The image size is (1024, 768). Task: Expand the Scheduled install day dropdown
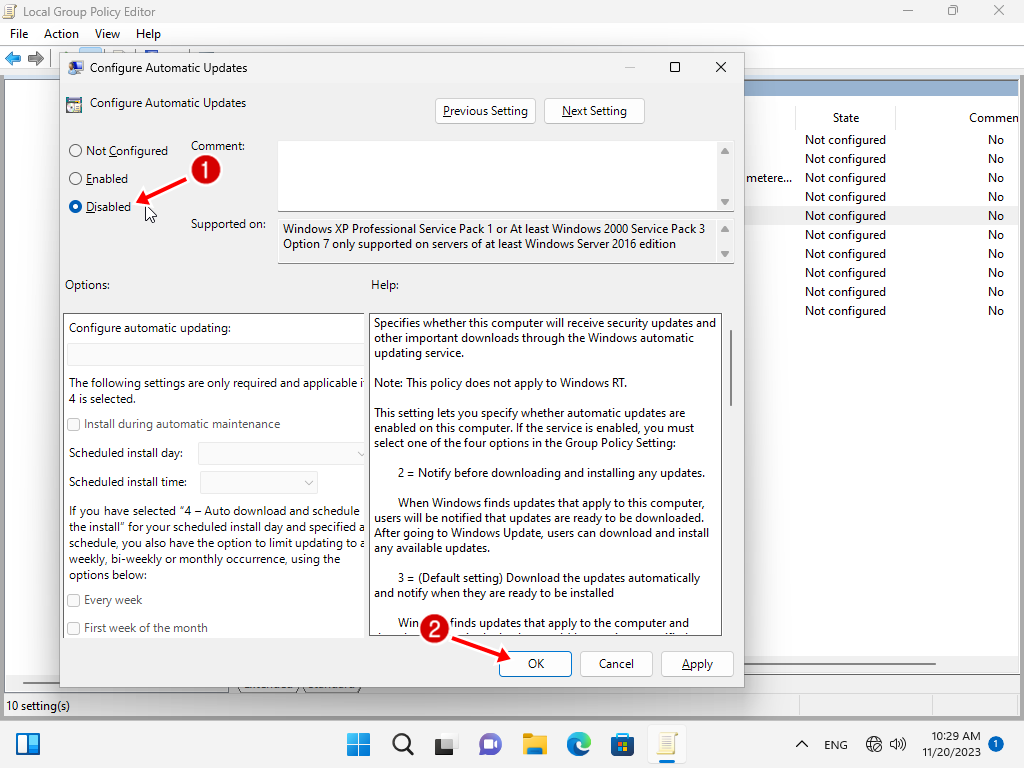coord(284,453)
